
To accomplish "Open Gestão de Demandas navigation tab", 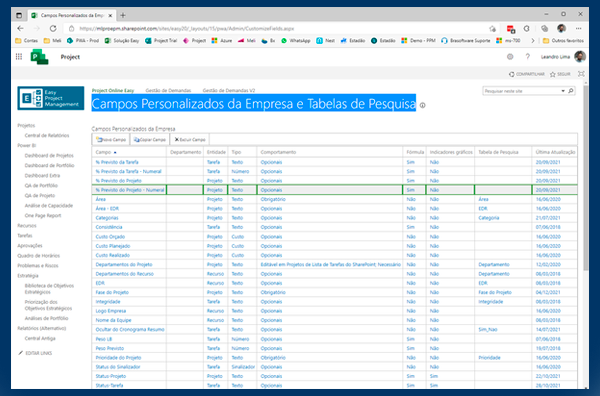I will coord(168,90).
